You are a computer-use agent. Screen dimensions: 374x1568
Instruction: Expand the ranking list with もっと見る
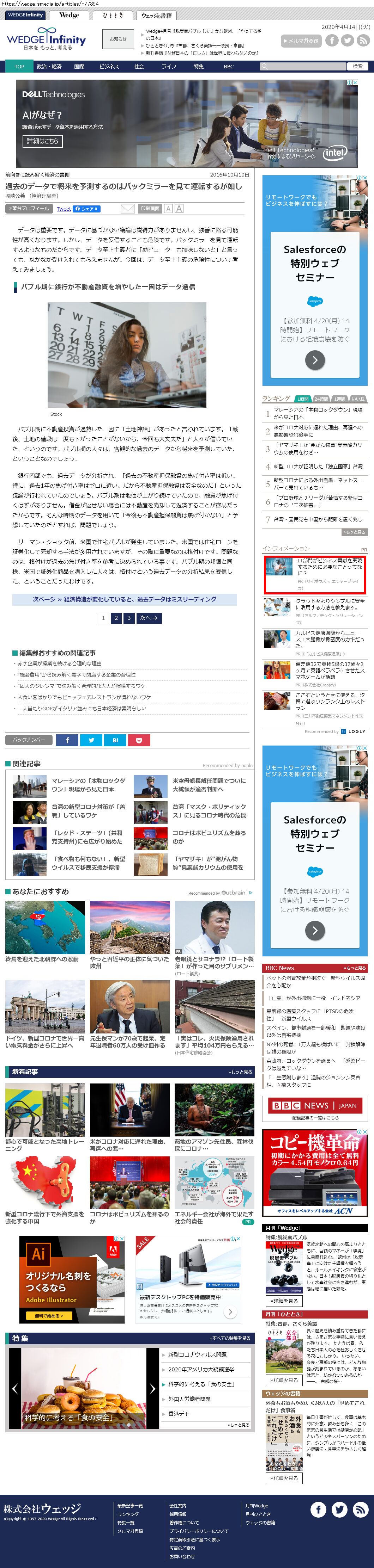pyautogui.click(x=354, y=532)
